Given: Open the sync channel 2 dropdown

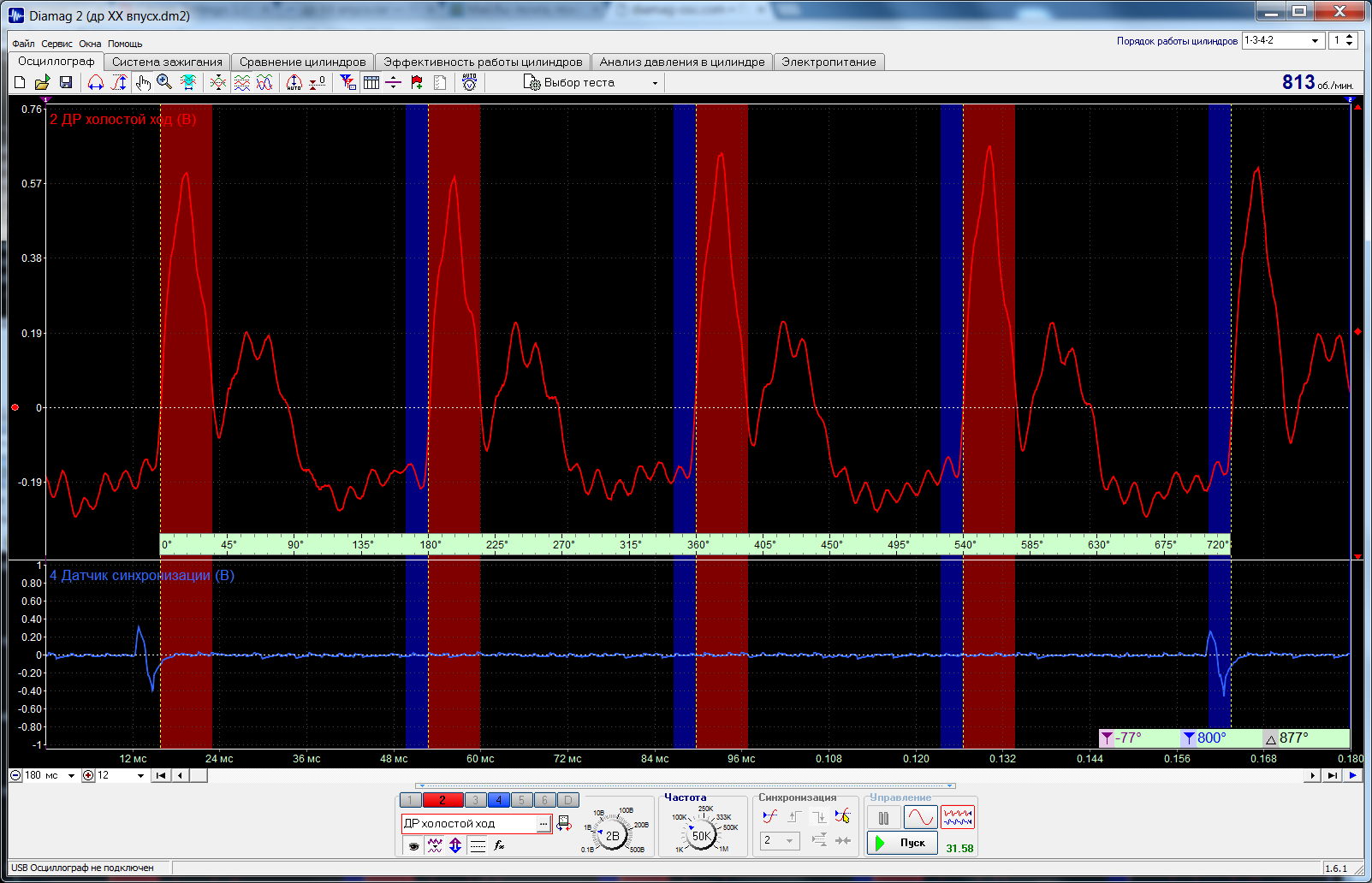Looking at the screenshot, I should [780, 840].
